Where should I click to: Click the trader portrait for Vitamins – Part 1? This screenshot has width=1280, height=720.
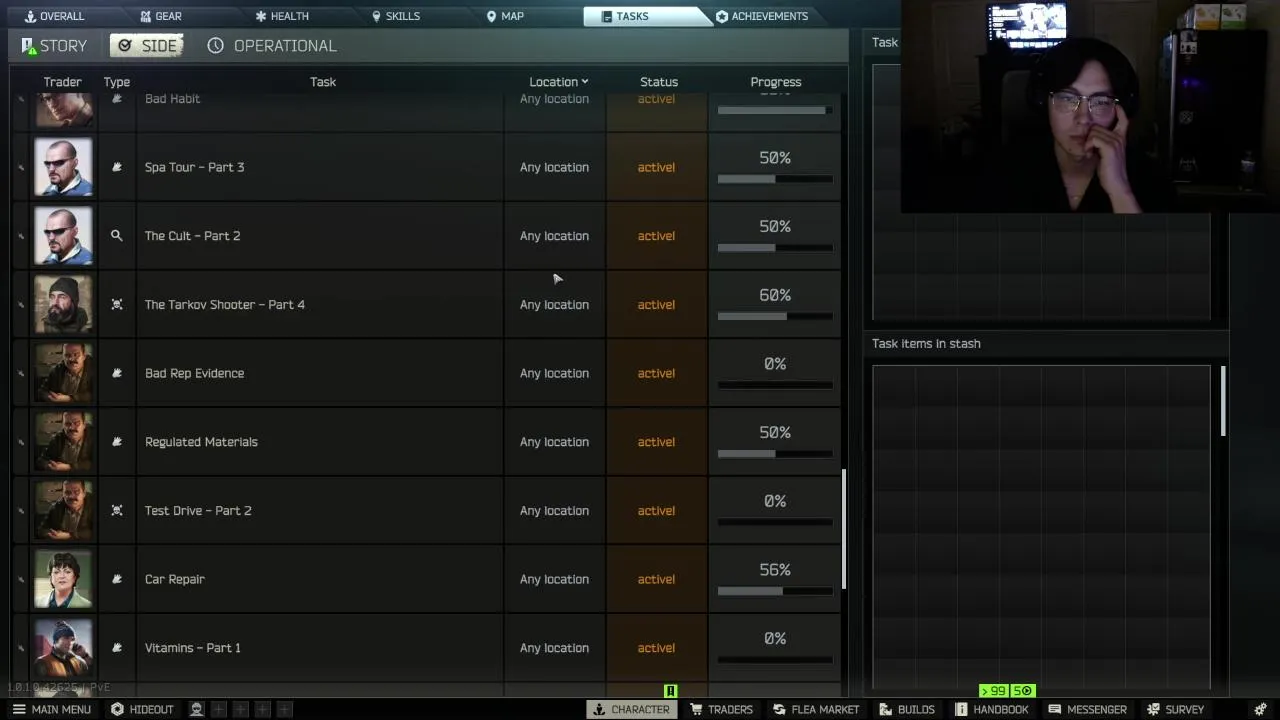tap(63, 648)
